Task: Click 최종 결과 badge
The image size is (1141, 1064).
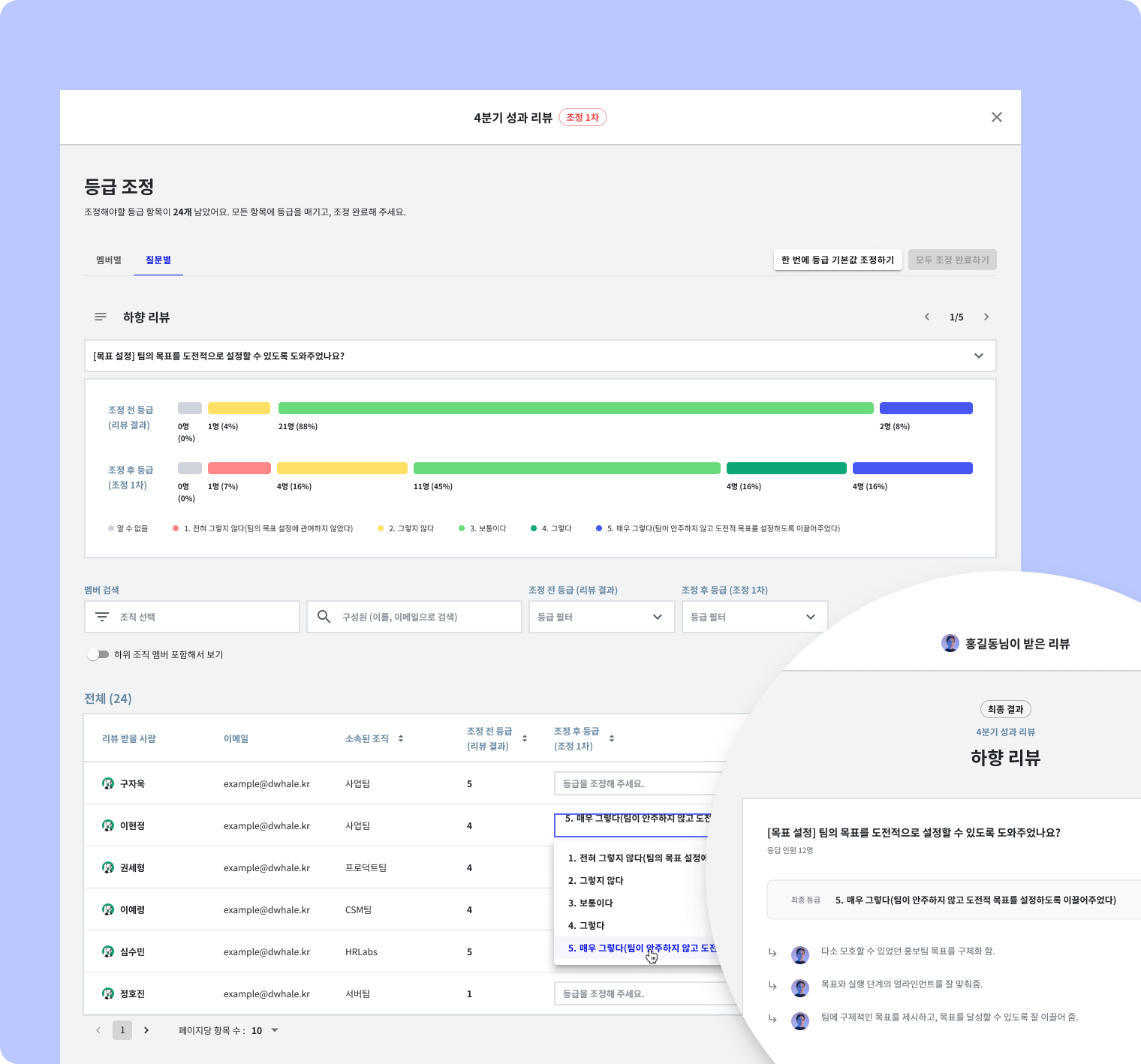Action: [1005, 709]
